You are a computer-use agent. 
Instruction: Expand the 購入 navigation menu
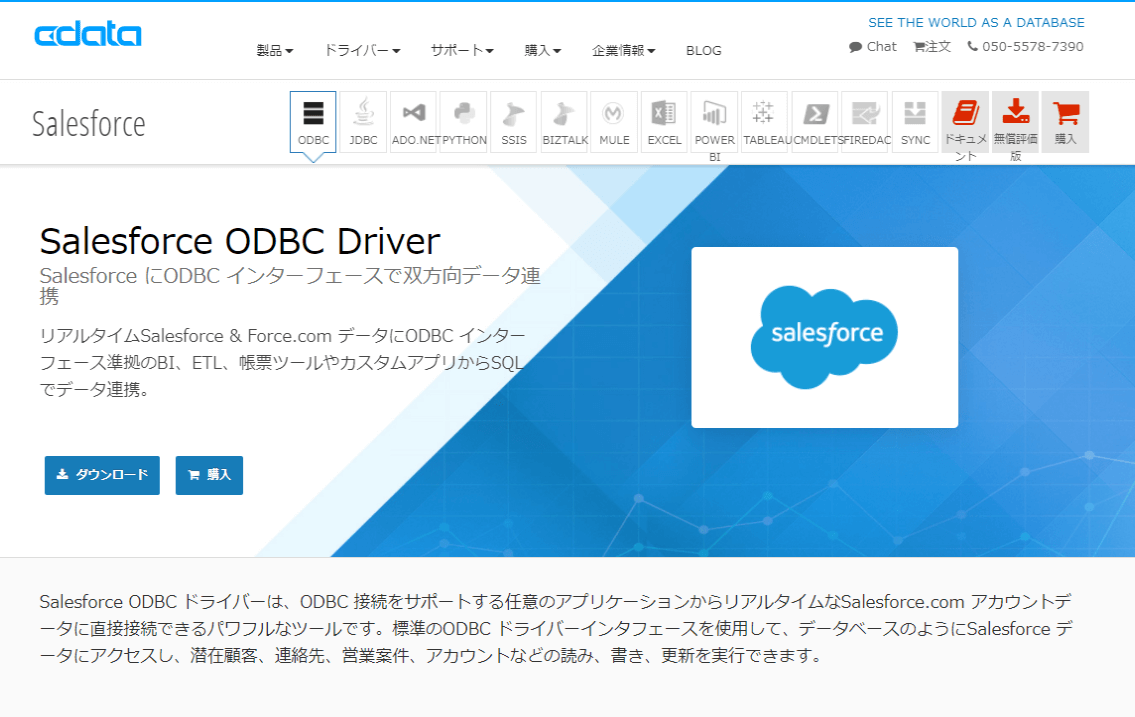(x=543, y=51)
